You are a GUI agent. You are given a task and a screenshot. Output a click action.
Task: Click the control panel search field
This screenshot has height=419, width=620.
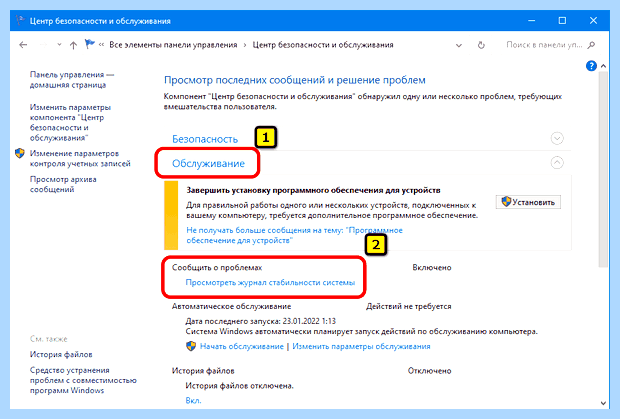544,45
